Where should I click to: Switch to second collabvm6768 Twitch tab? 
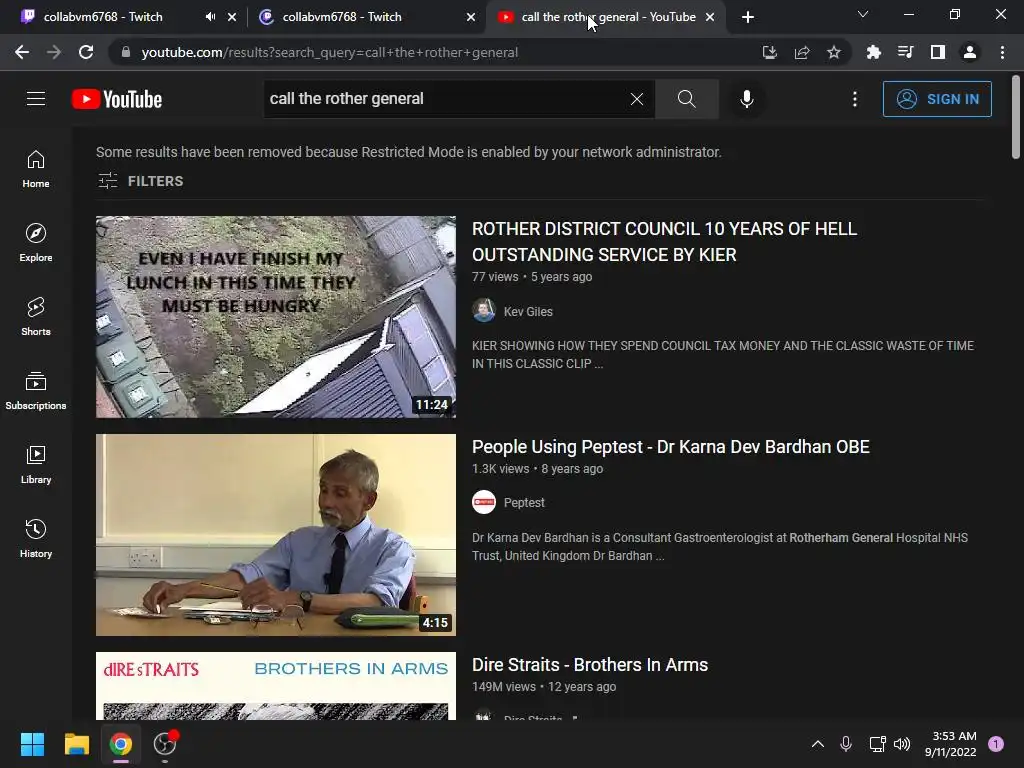342,17
